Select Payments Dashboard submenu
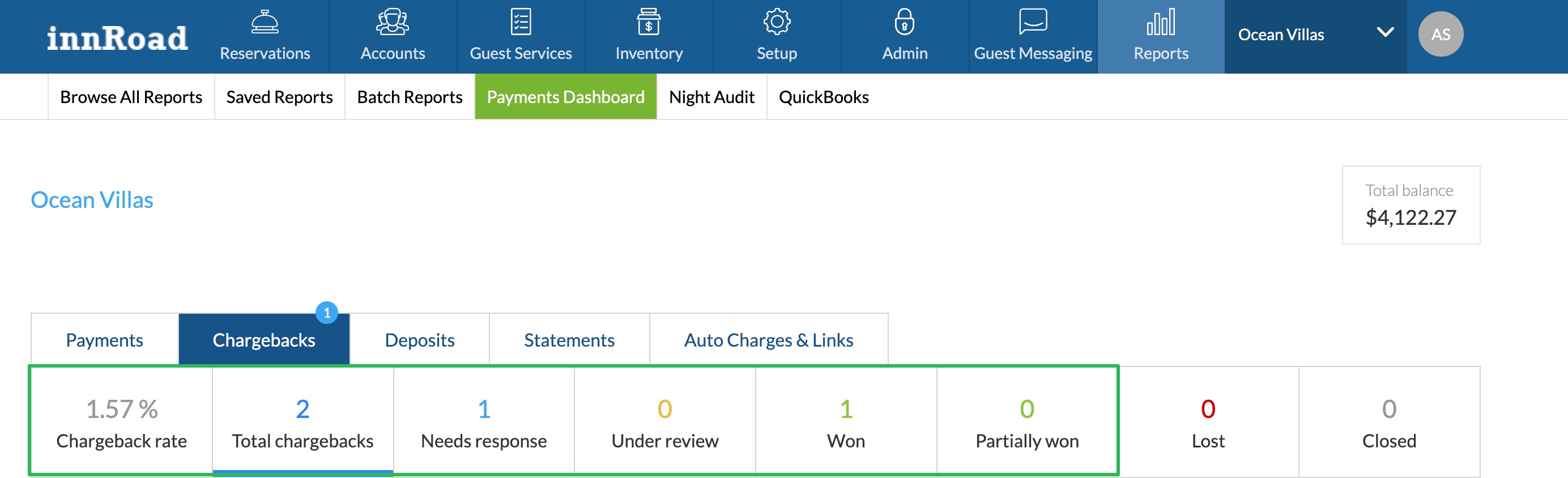 (x=565, y=97)
